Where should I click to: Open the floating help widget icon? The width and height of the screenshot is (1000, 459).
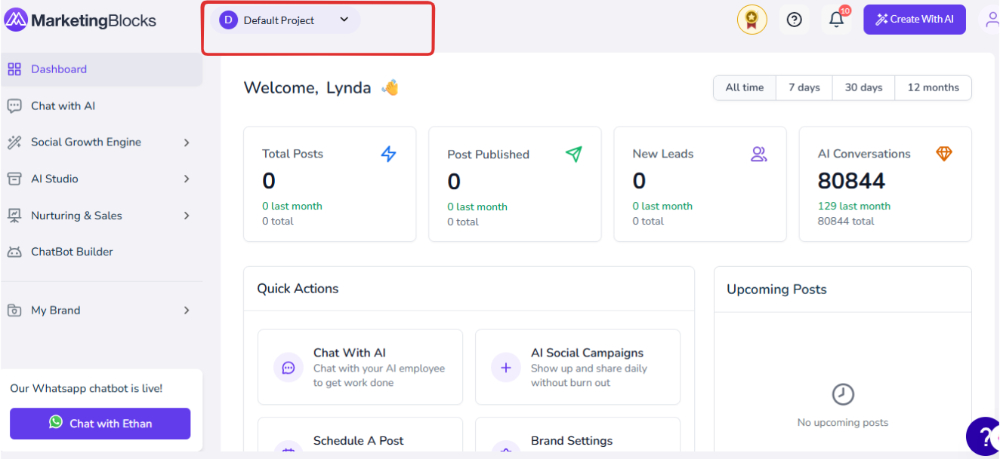(984, 436)
